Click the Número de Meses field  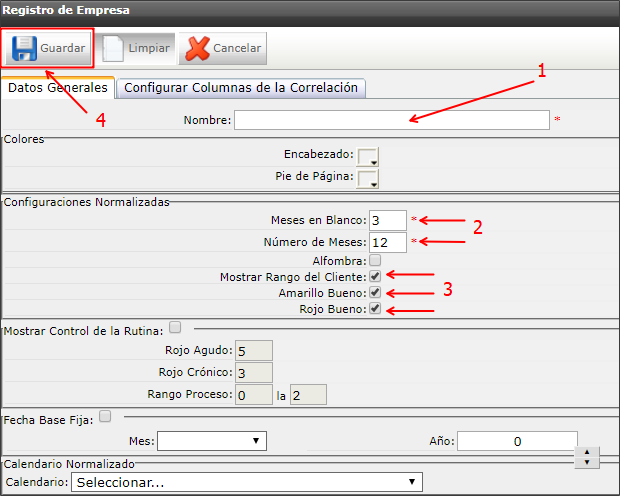[388, 242]
